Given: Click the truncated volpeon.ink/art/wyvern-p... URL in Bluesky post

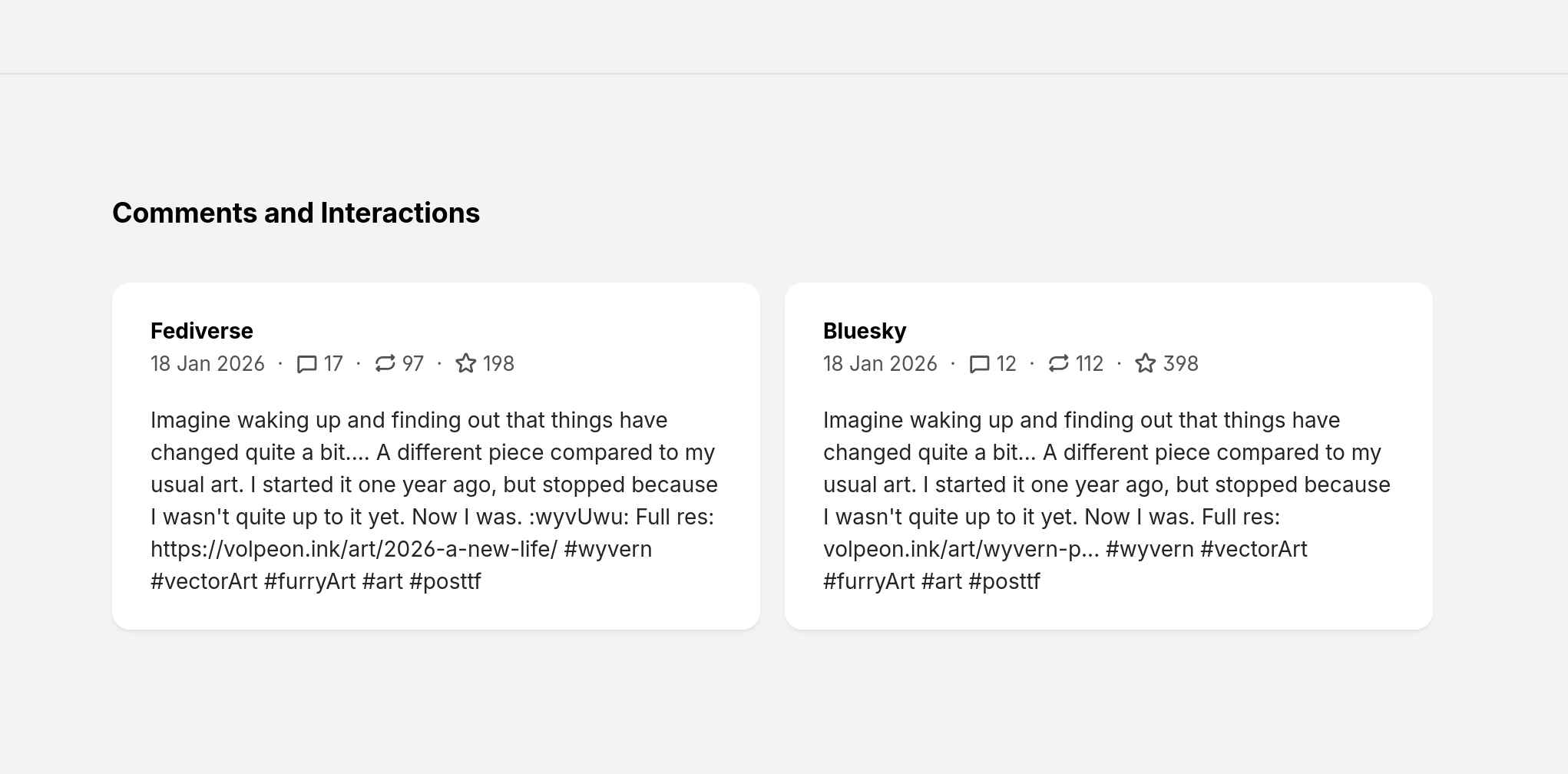Looking at the screenshot, I should (961, 550).
